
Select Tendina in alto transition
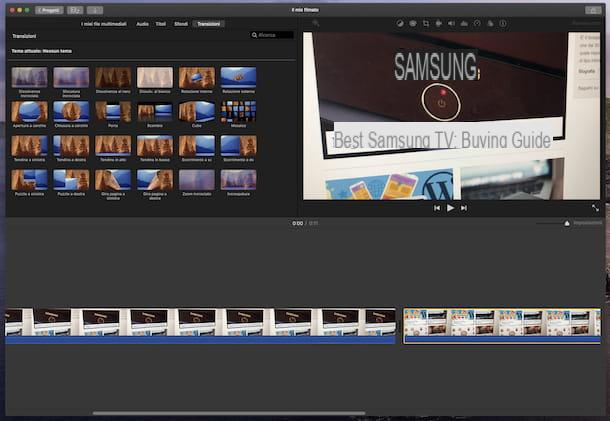113,148
